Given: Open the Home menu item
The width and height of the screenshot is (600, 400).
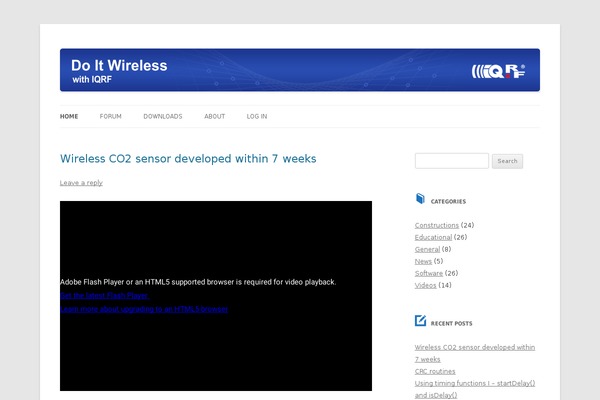Looking at the screenshot, I should [69, 116].
